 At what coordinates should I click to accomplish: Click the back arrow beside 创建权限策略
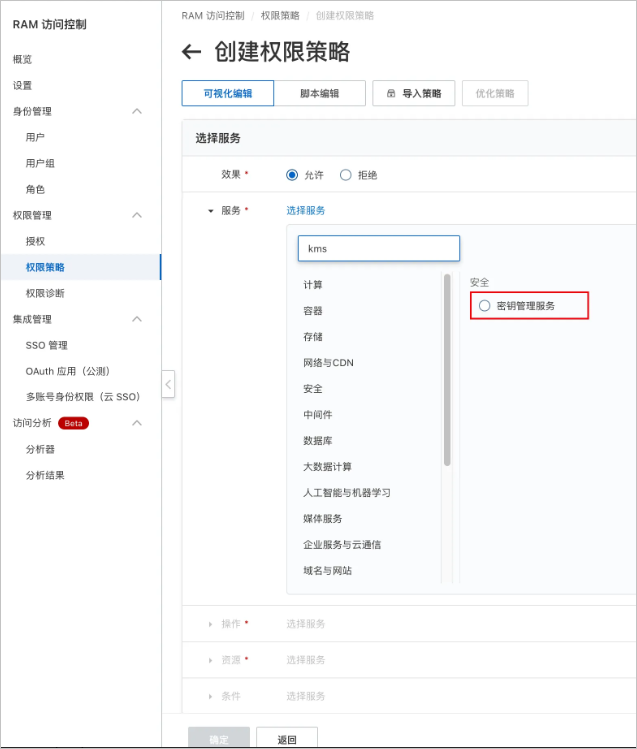tap(191, 52)
